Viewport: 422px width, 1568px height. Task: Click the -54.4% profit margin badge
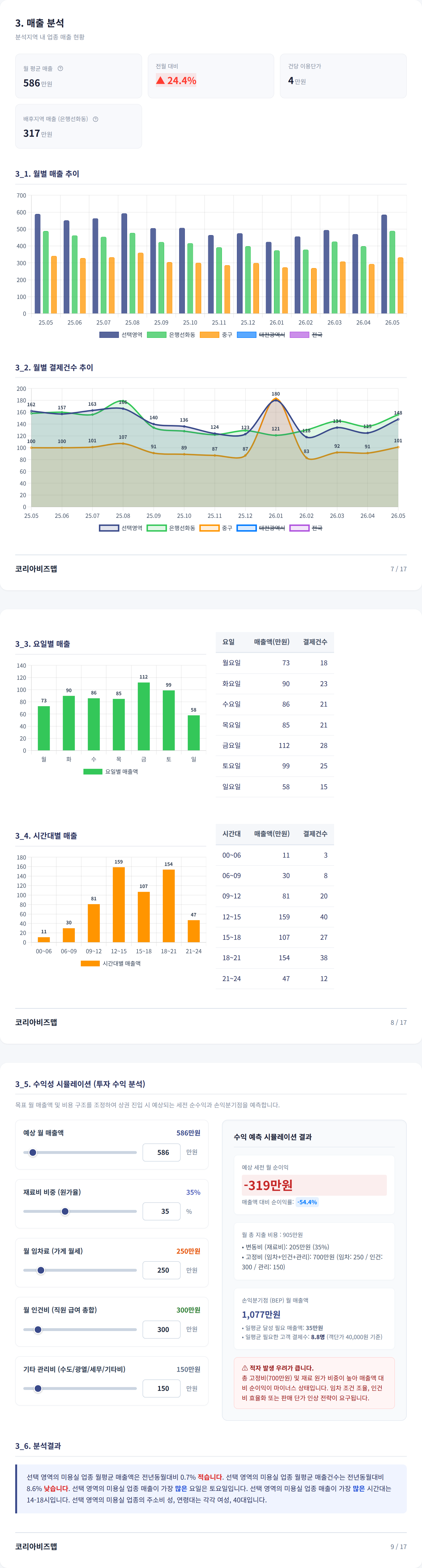pos(307,1202)
